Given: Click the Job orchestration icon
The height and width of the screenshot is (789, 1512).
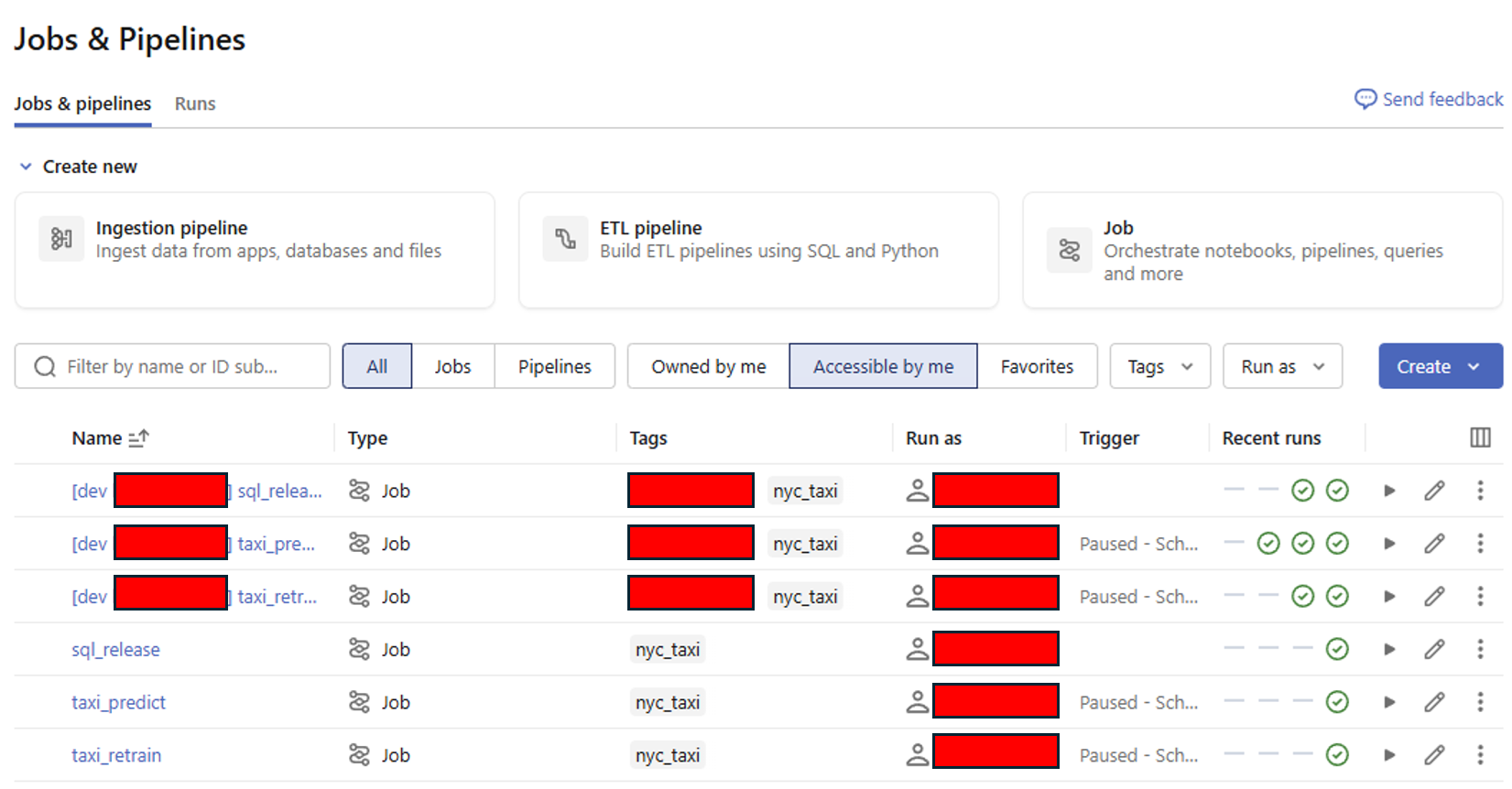Looking at the screenshot, I should pos(1070,250).
